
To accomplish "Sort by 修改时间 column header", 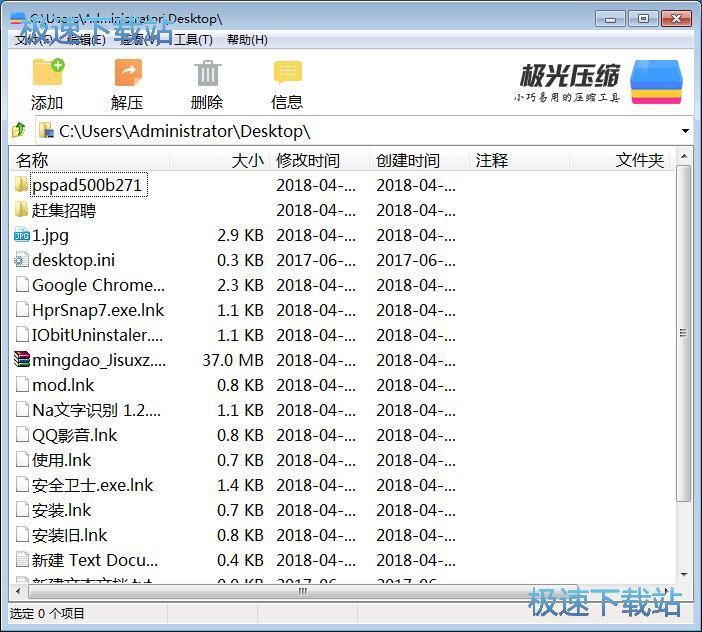I will 320,160.
